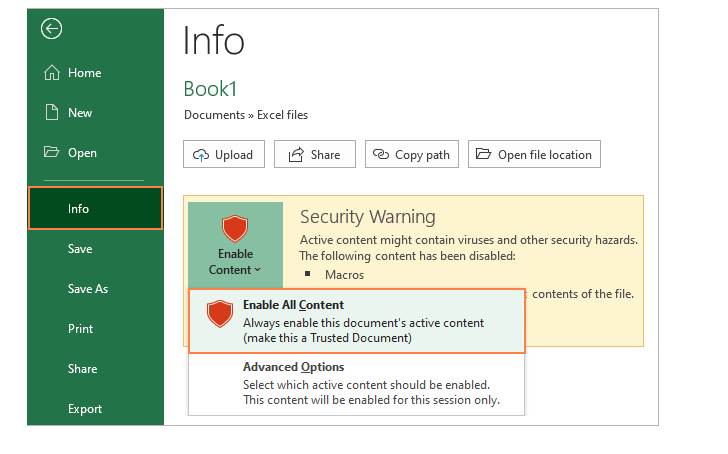Click Open file location folder button
The width and height of the screenshot is (728, 454).
click(x=534, y=155)
